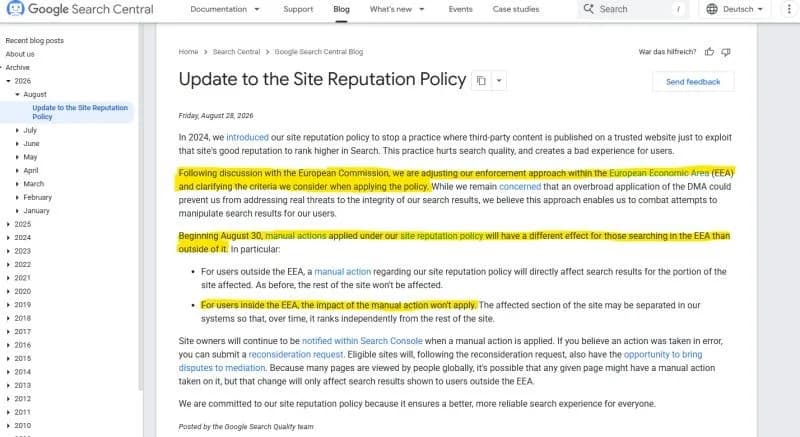Expand the 2013 archive year
This screenshot has width=800, height=437.
pyautogui.click(x=8, y=385)
